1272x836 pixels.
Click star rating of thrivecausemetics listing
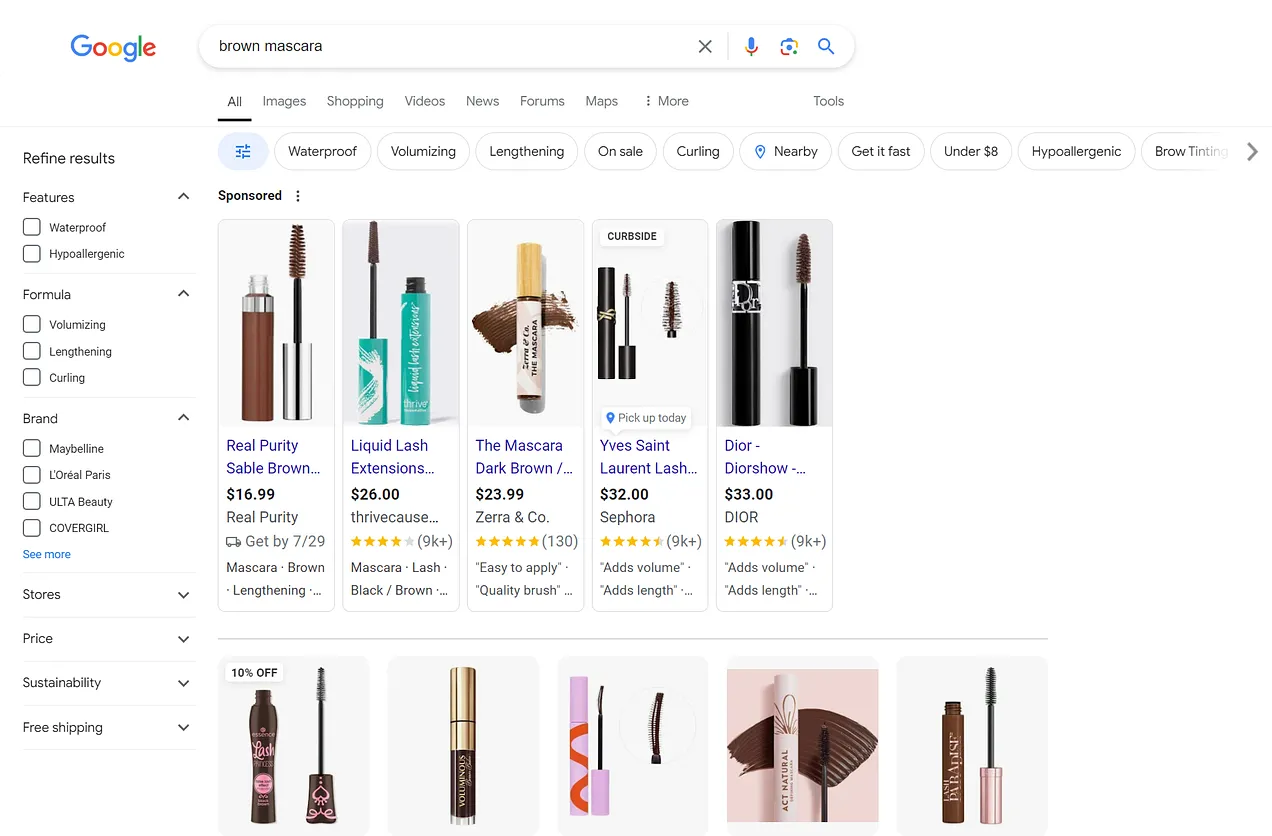pyautogui.click(x=382, y=541)
